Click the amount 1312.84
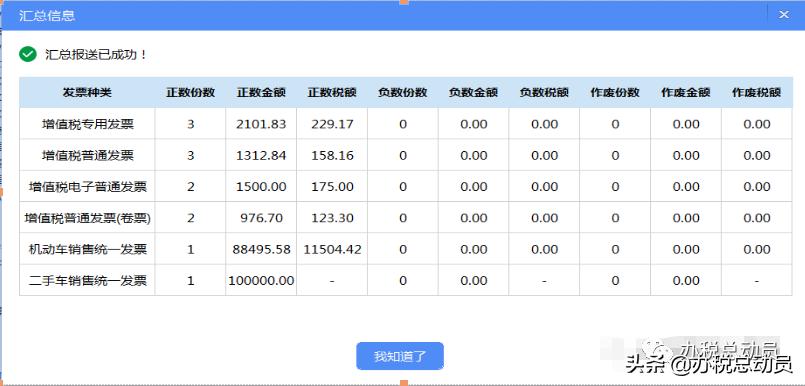Viewport: 805px width, 386px height. tap(261, 156)
